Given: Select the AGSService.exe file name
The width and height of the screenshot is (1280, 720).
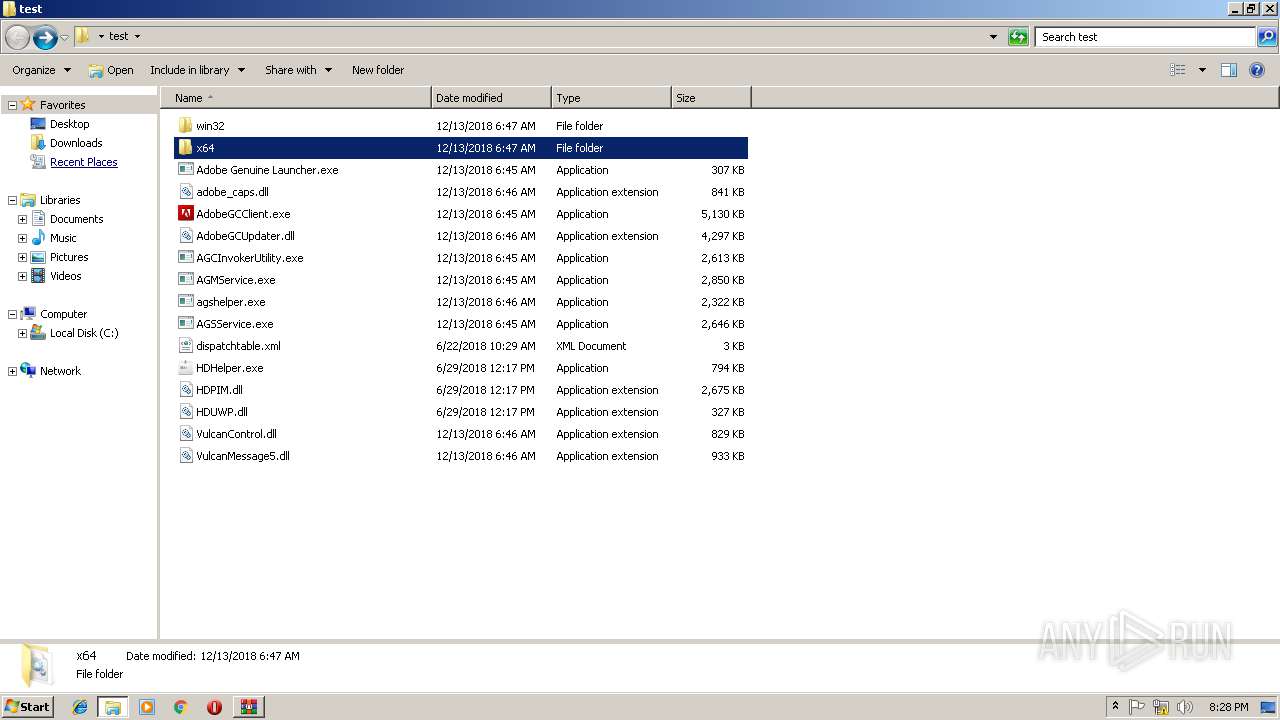Looking at the screenshot, I should coord(235,324).
